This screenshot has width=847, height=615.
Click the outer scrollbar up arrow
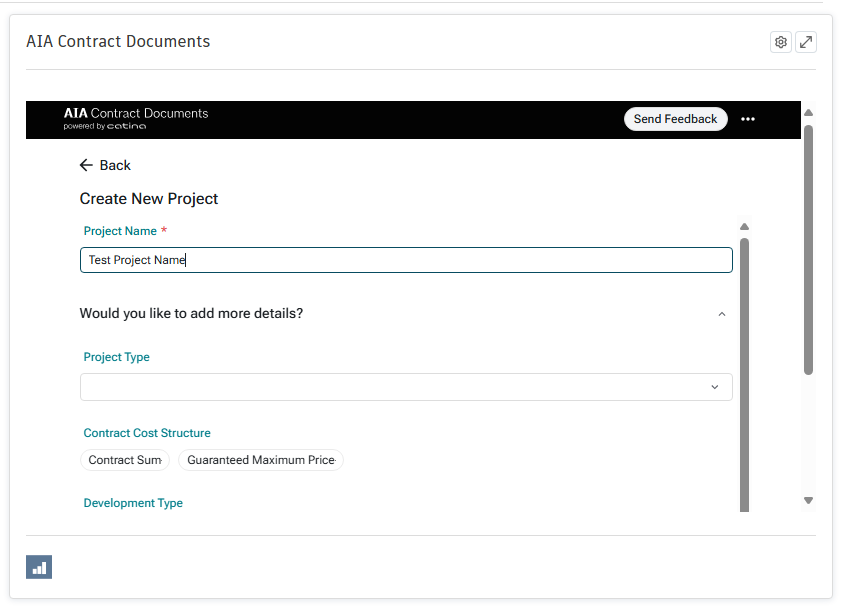(x=808, y=113)
